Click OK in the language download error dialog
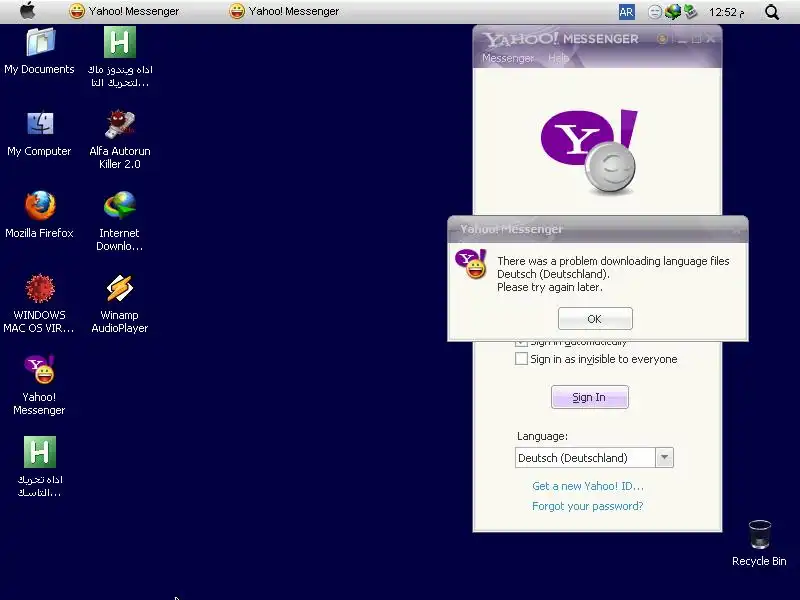Screen dimensions: 800x600 [595, 319]
